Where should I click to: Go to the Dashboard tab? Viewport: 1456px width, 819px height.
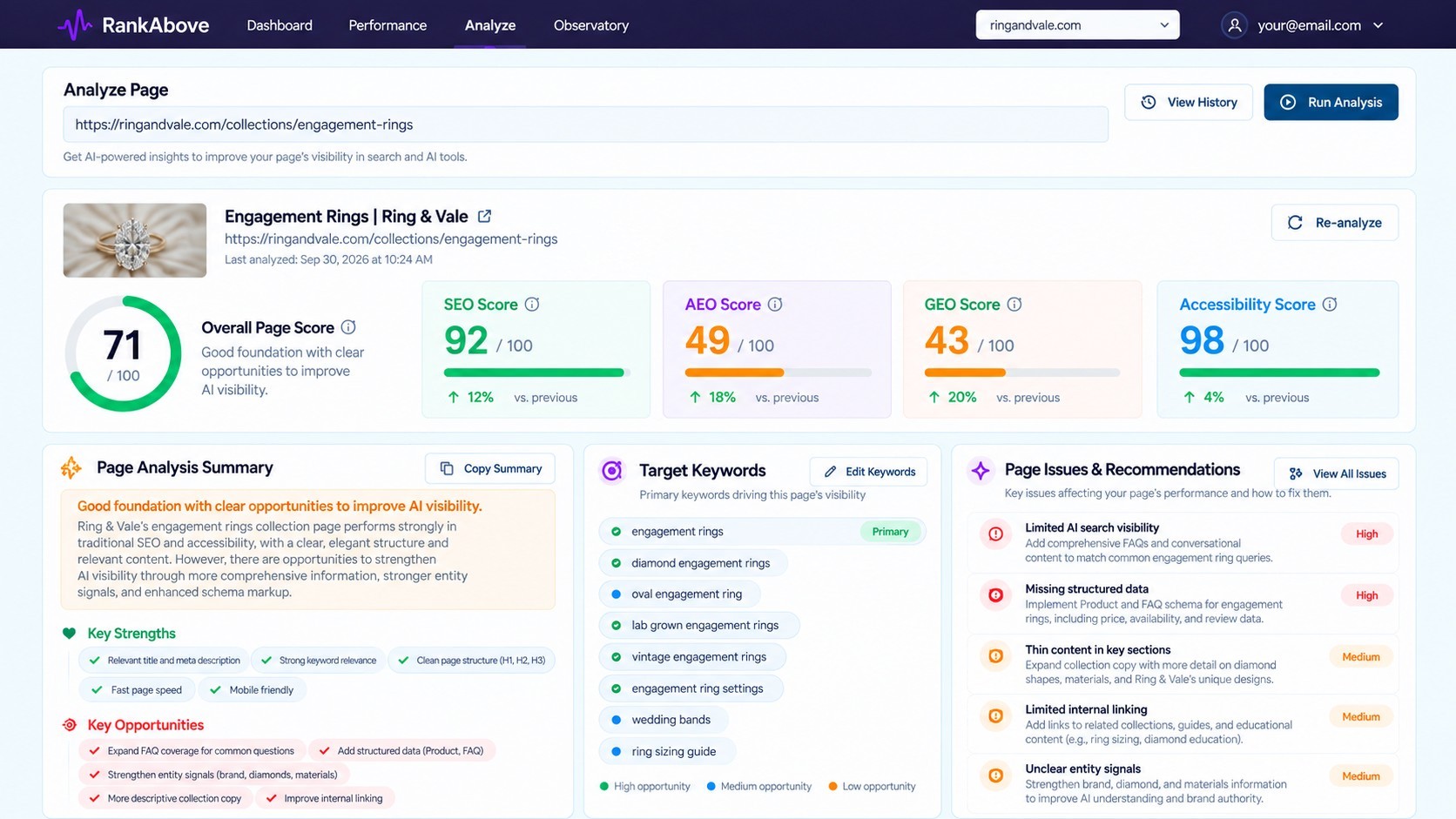click(x=280, y=25)
